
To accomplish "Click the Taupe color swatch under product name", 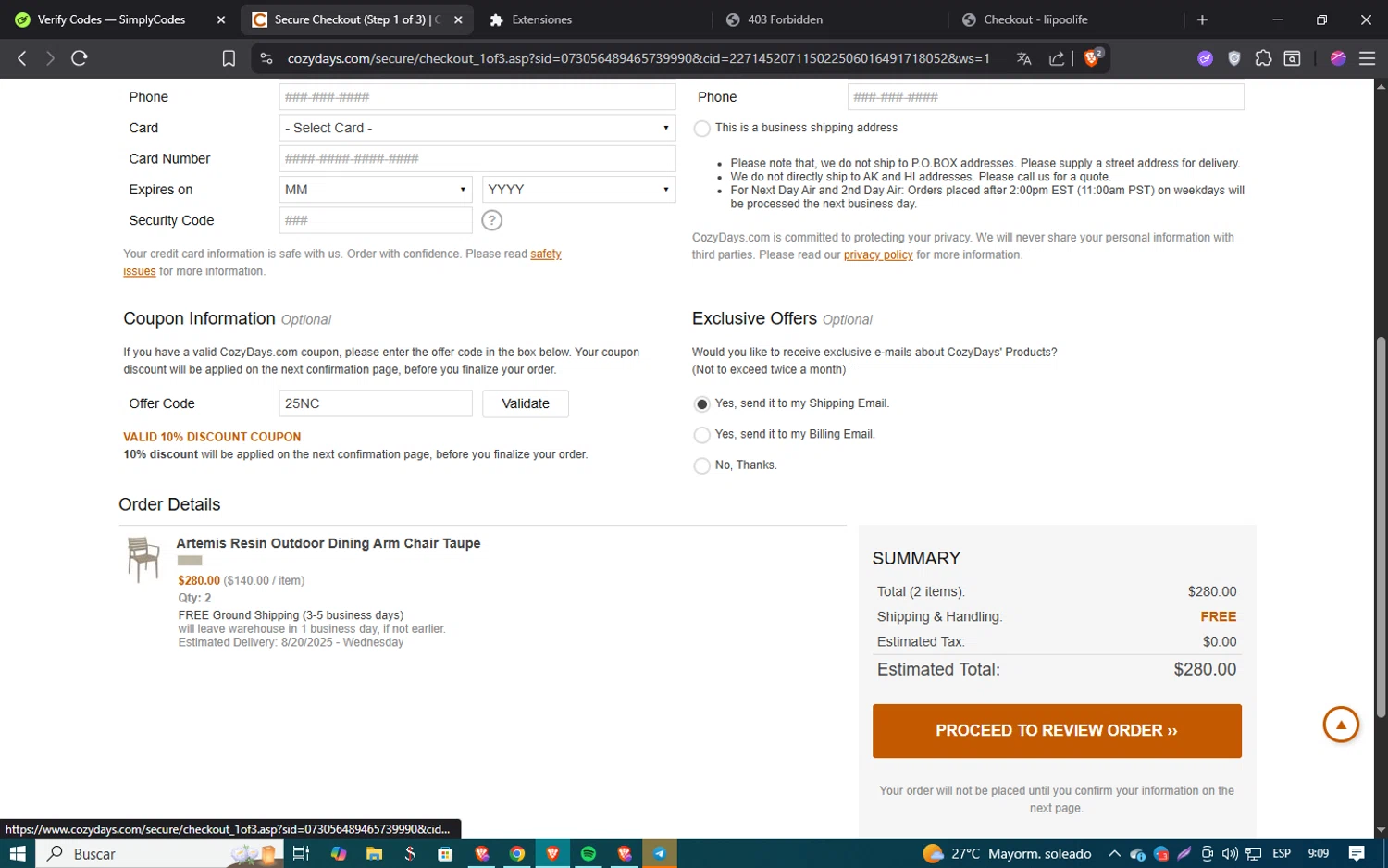I will tap(190, 561).
